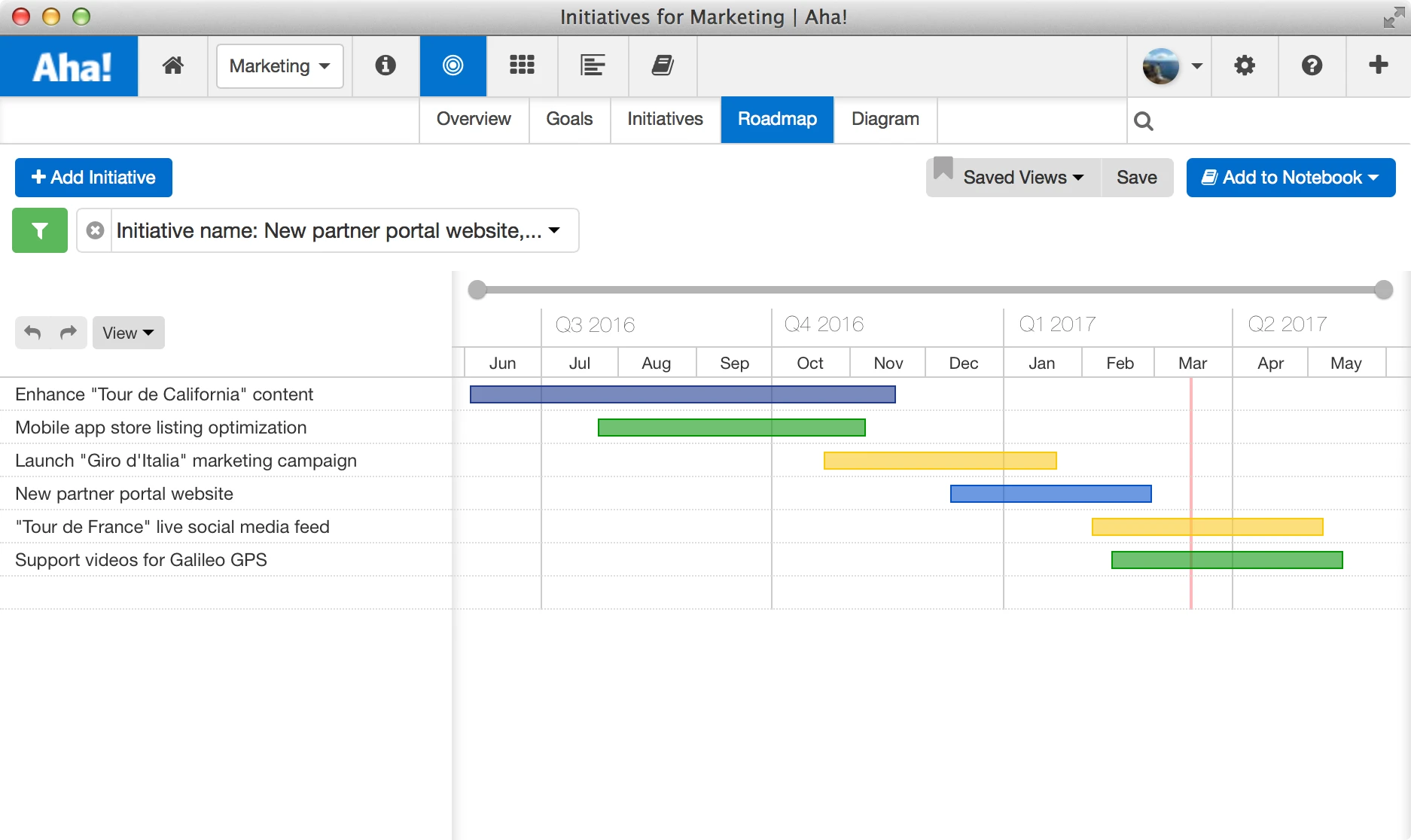Click New partner portal website row label
Screen dimensions: 1411x840
pyautogui.click(x=124, y=494)
